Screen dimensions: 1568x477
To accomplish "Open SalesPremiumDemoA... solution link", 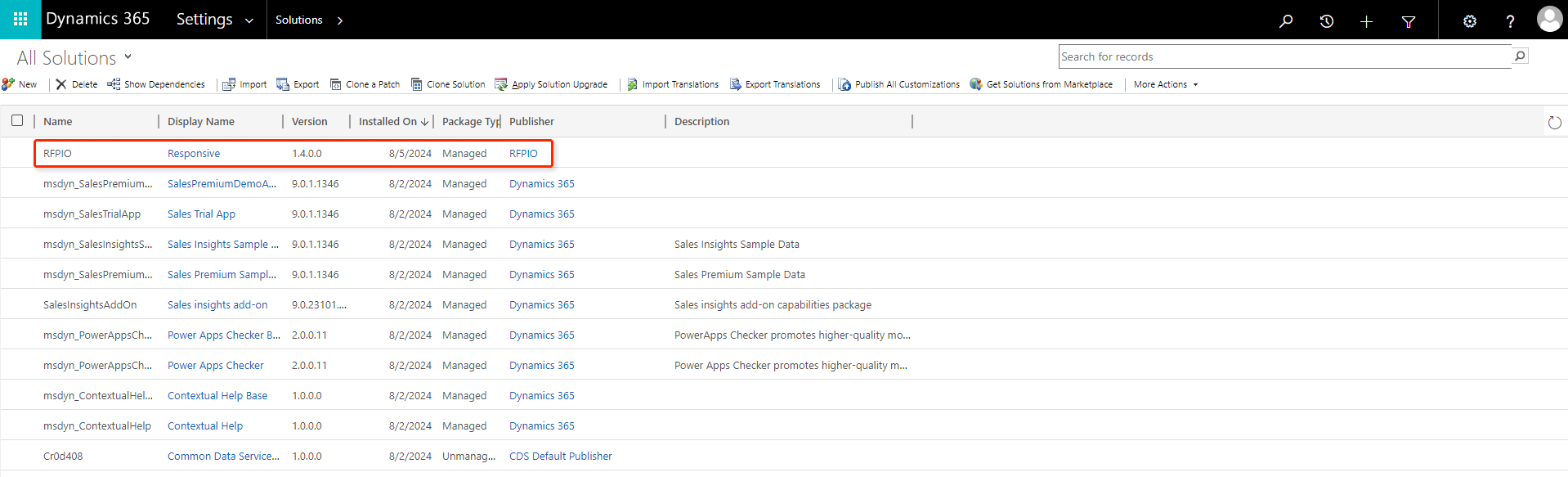I will (x=222, y=183).
